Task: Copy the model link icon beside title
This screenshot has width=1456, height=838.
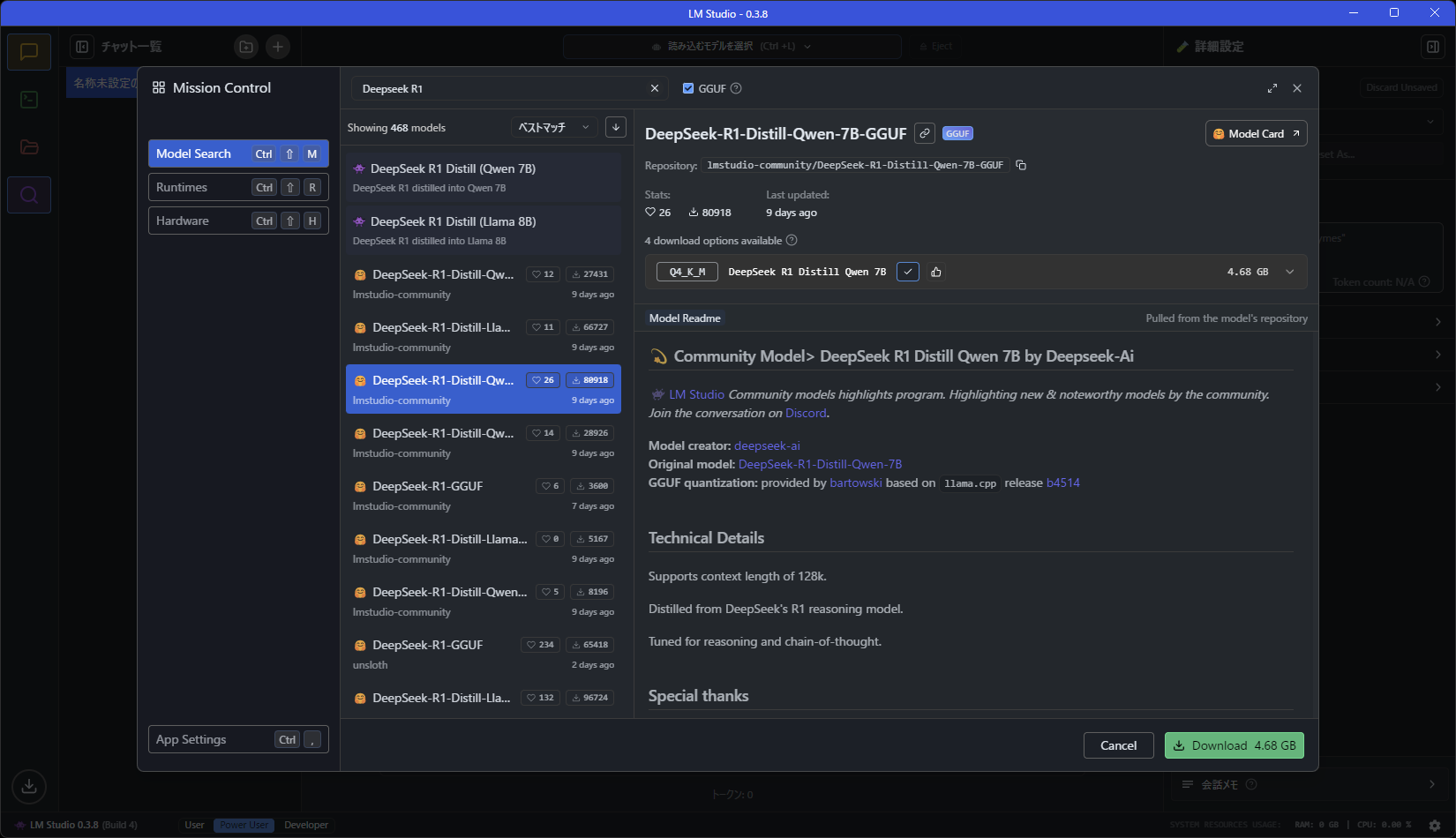Action: 925,133
